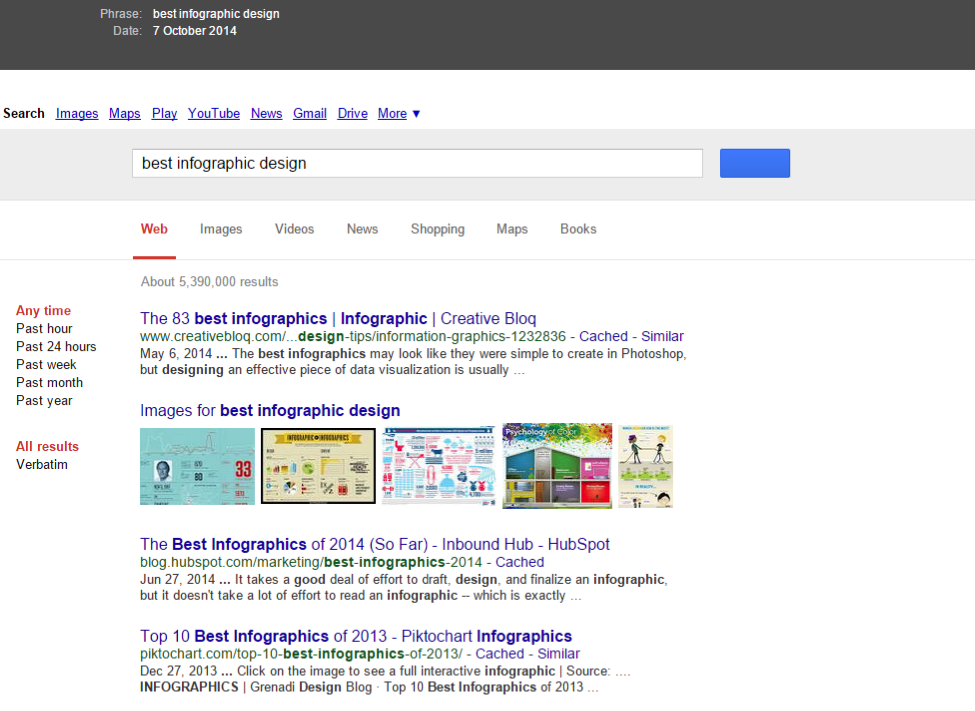Open the red and blue data infographic thumbnail
This screenshot has width=975, height=711.
tap(439, 465)
